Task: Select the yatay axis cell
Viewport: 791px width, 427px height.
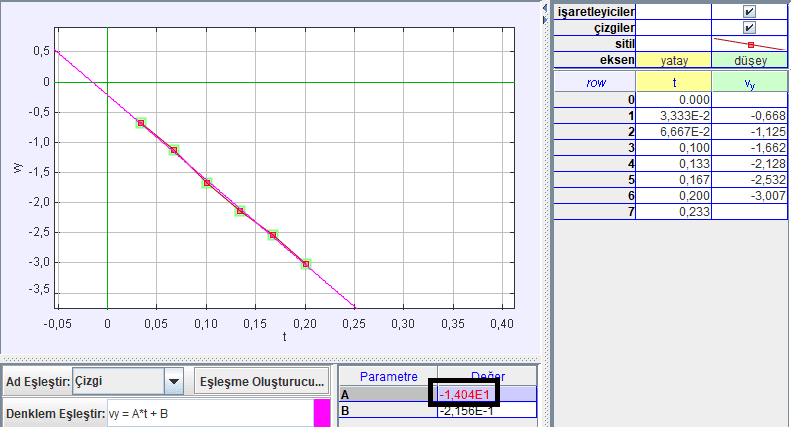Action: 673,60
